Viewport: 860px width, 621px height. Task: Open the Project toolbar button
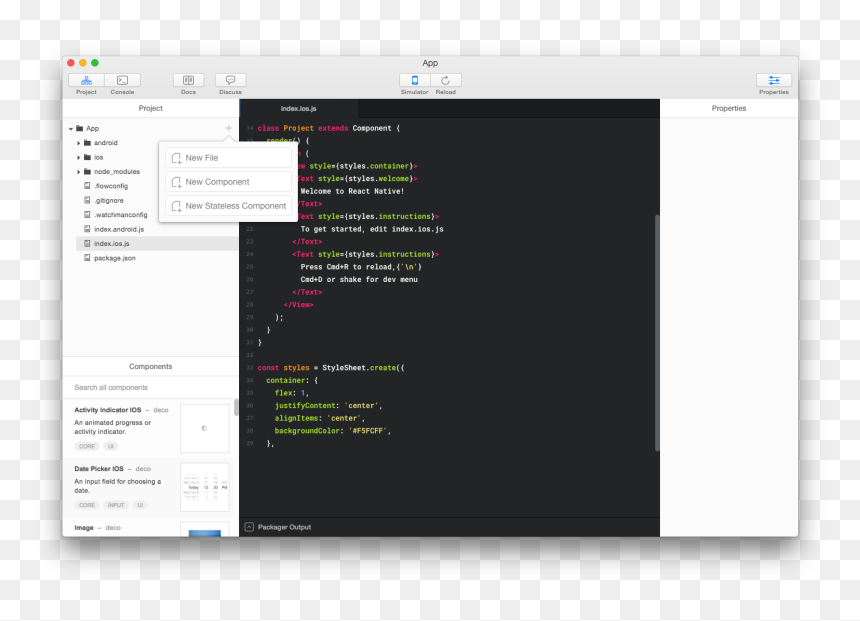pyautogui.click(x=86, y=81)
